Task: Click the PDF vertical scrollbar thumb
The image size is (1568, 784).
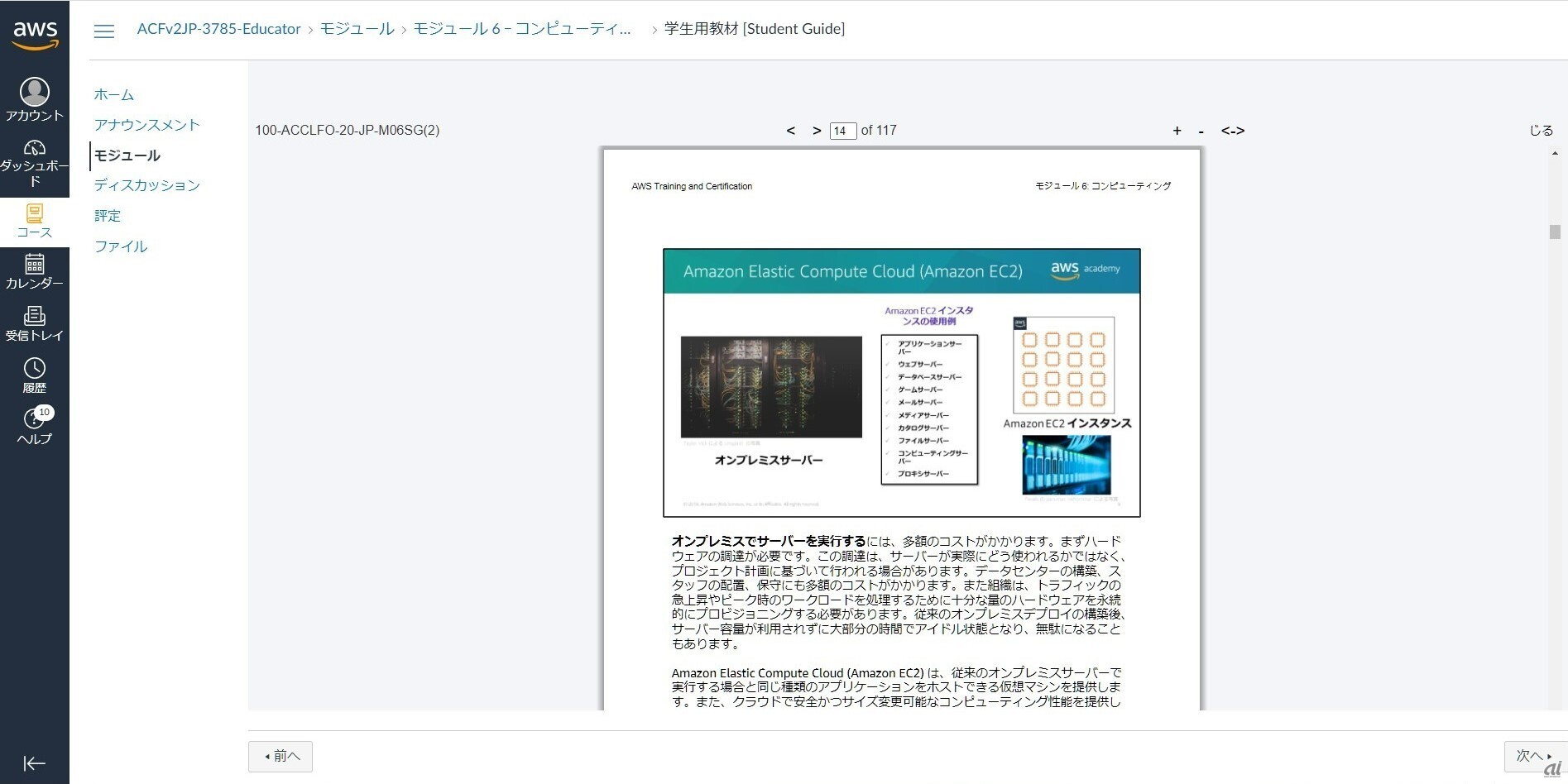Action: [x=1555, y=232]
